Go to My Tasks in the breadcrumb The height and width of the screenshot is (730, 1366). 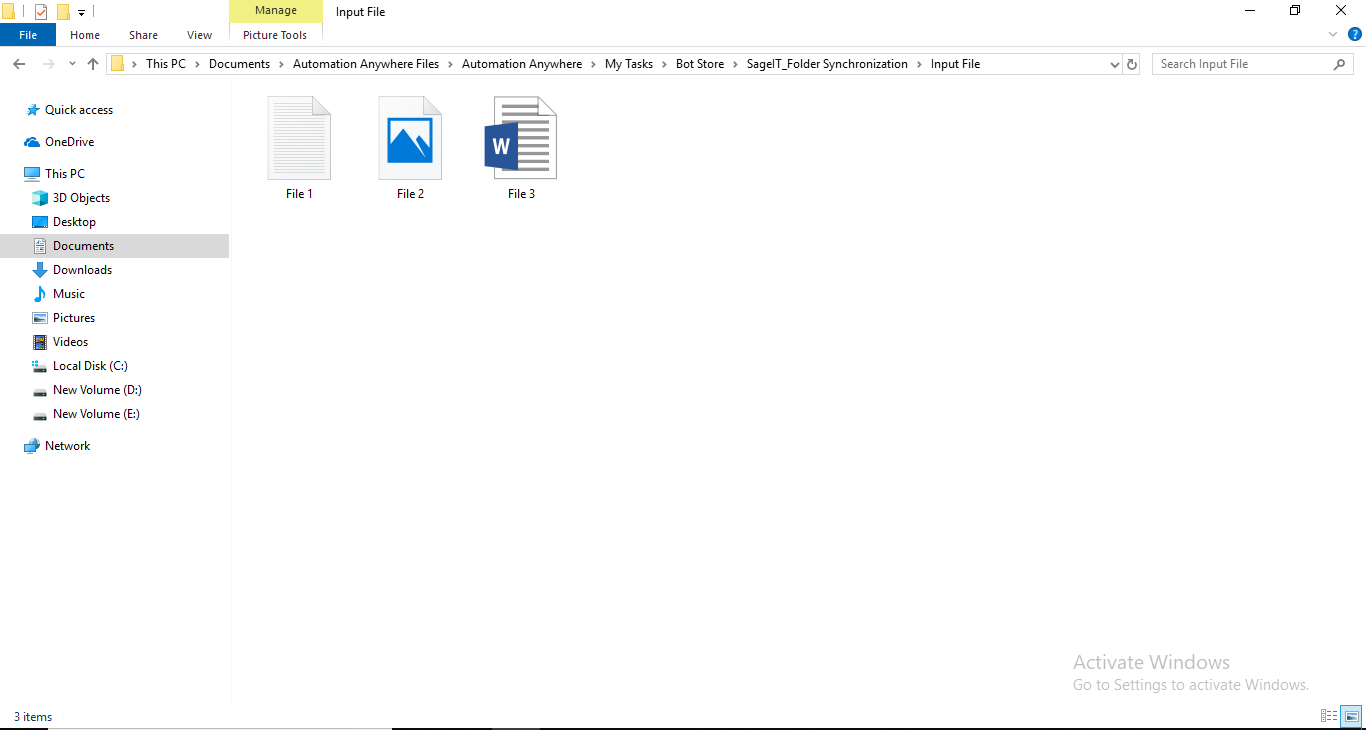[629, 64]
